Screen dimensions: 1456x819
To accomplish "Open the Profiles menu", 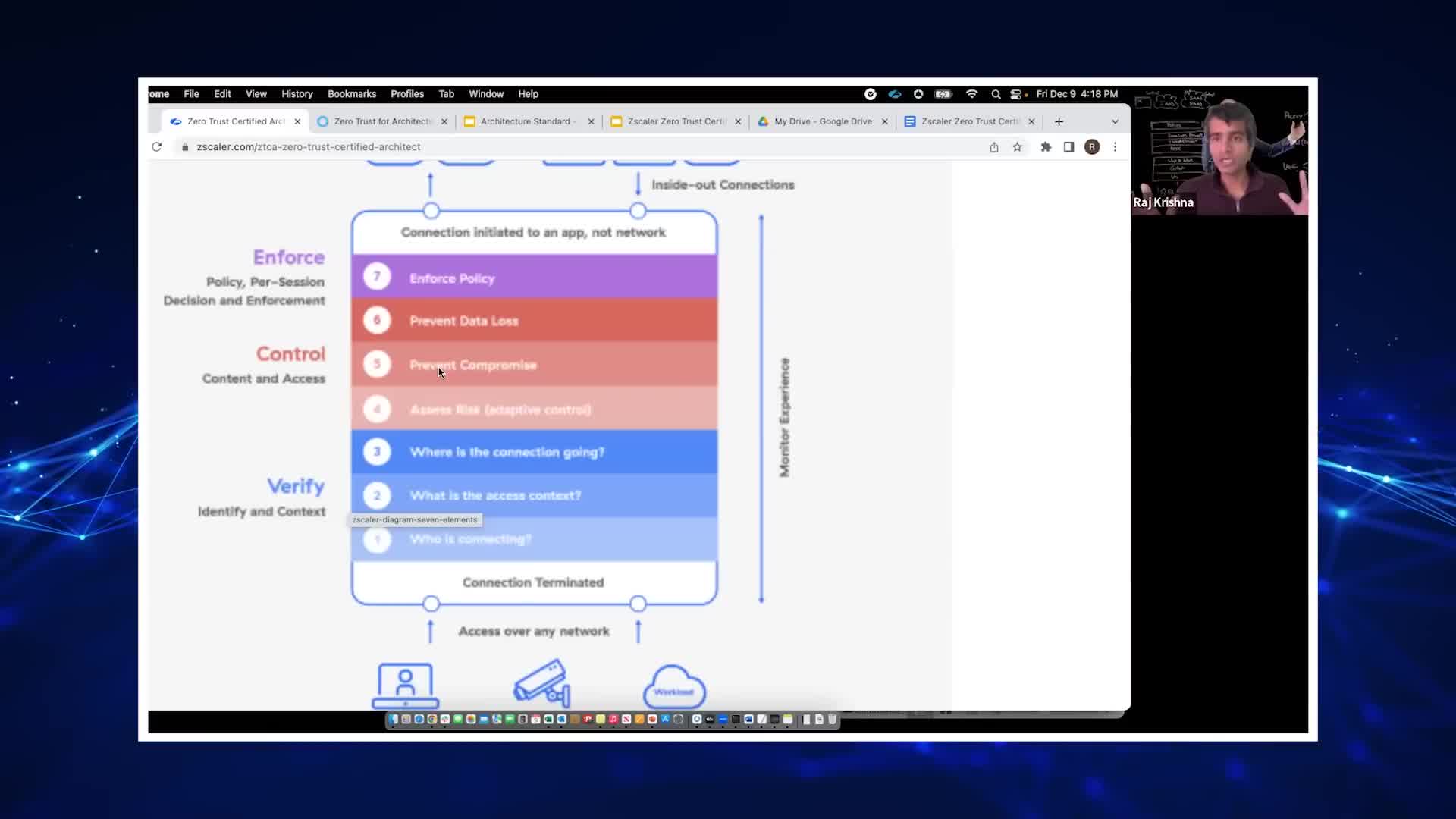I will tap(407, 94).
